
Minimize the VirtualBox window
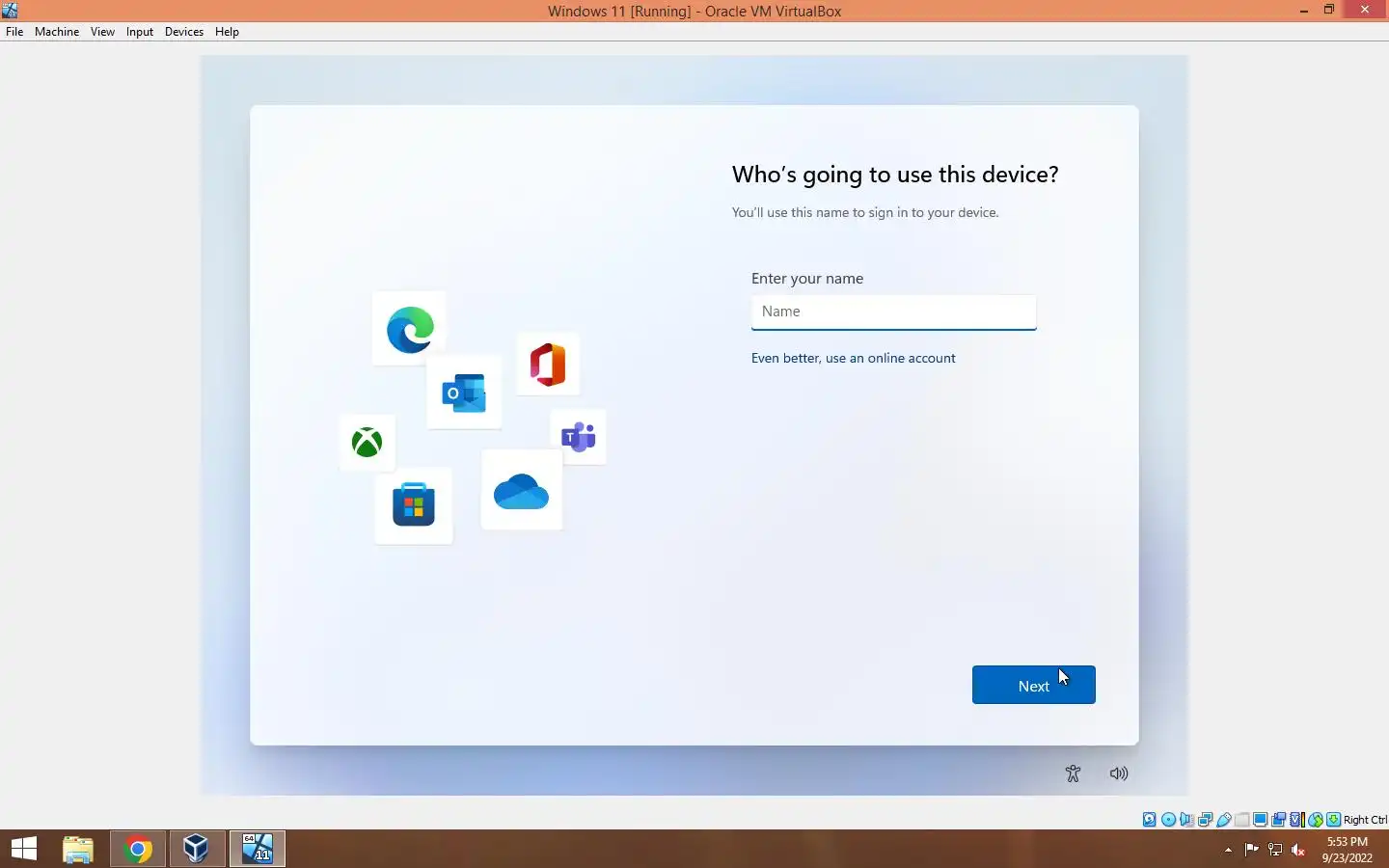[1304, 10]
